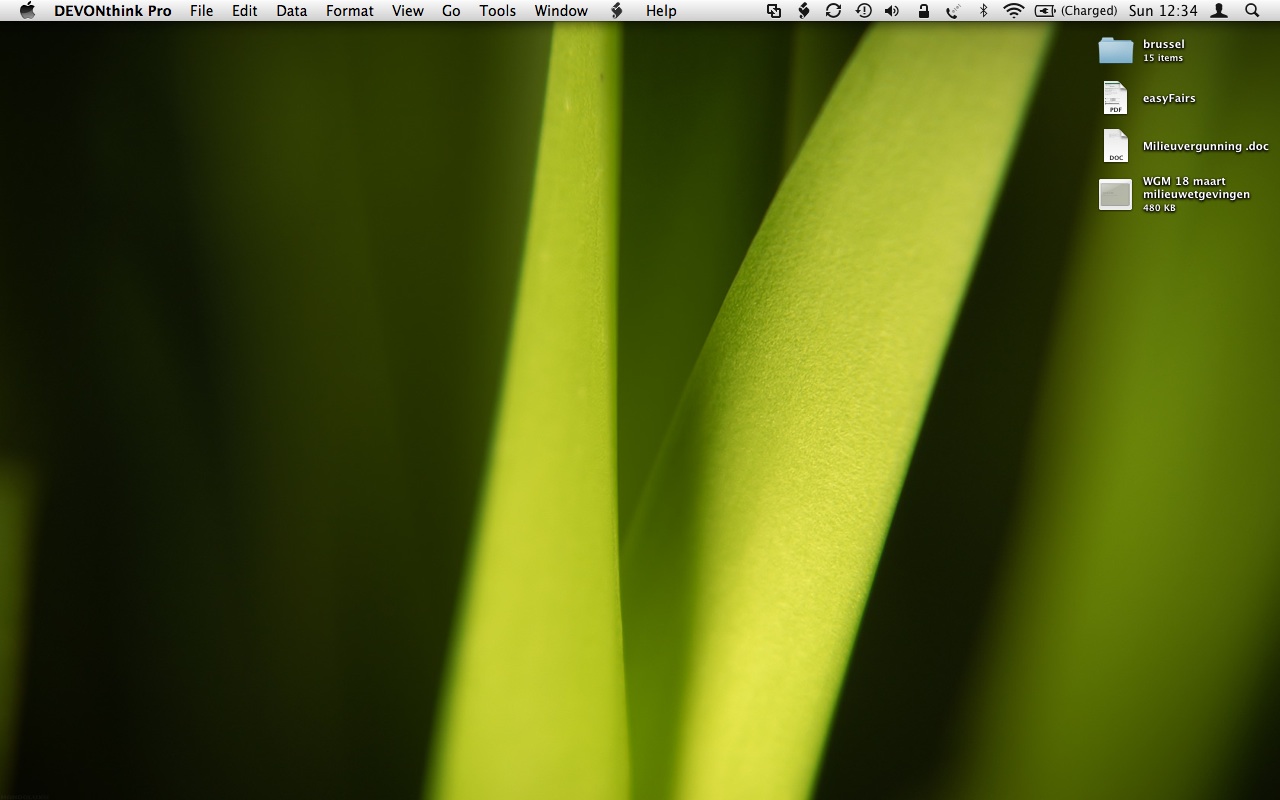This screenshot has height=800, width=1280.
Task: Click the phone modem status icon
Action: point(953,11)
